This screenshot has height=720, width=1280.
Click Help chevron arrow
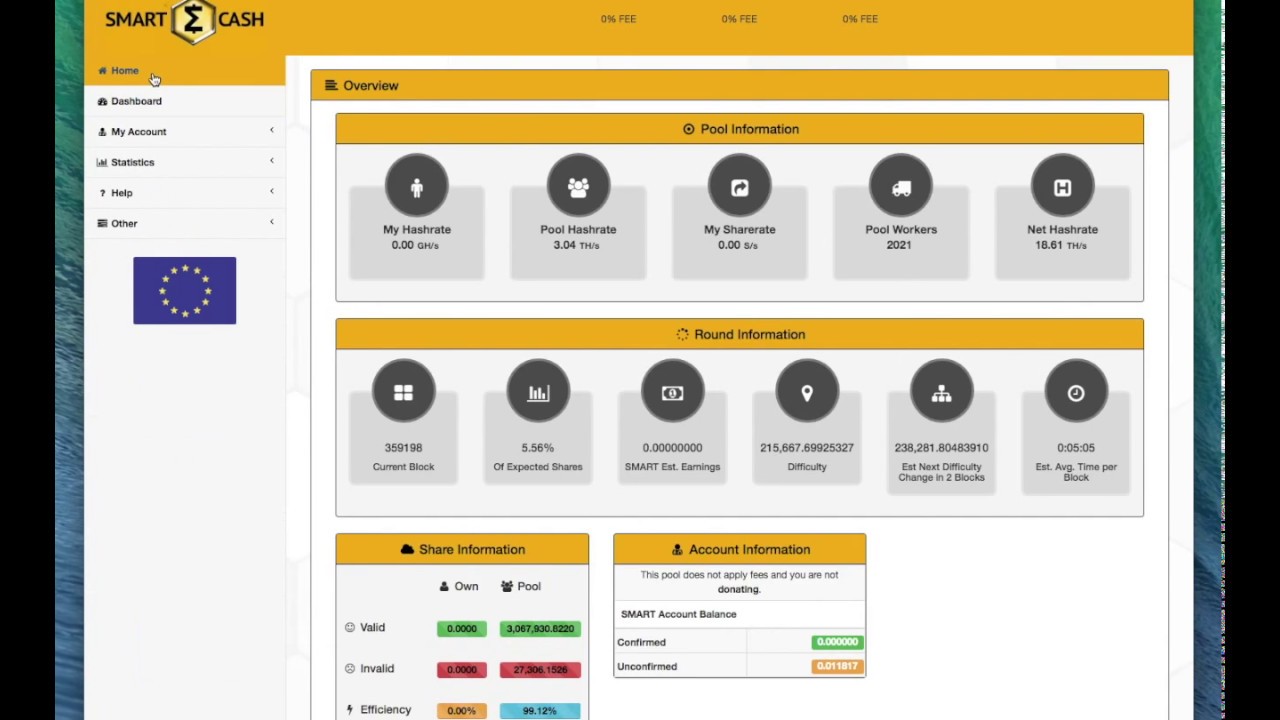point(271,192)
